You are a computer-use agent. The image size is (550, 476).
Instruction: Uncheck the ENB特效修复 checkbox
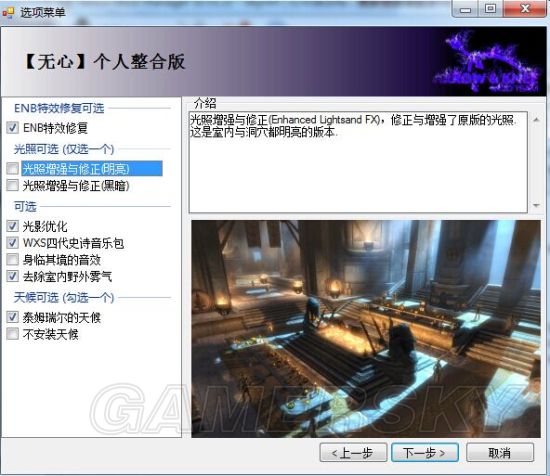pyautogui.click(x=13, y=128)
